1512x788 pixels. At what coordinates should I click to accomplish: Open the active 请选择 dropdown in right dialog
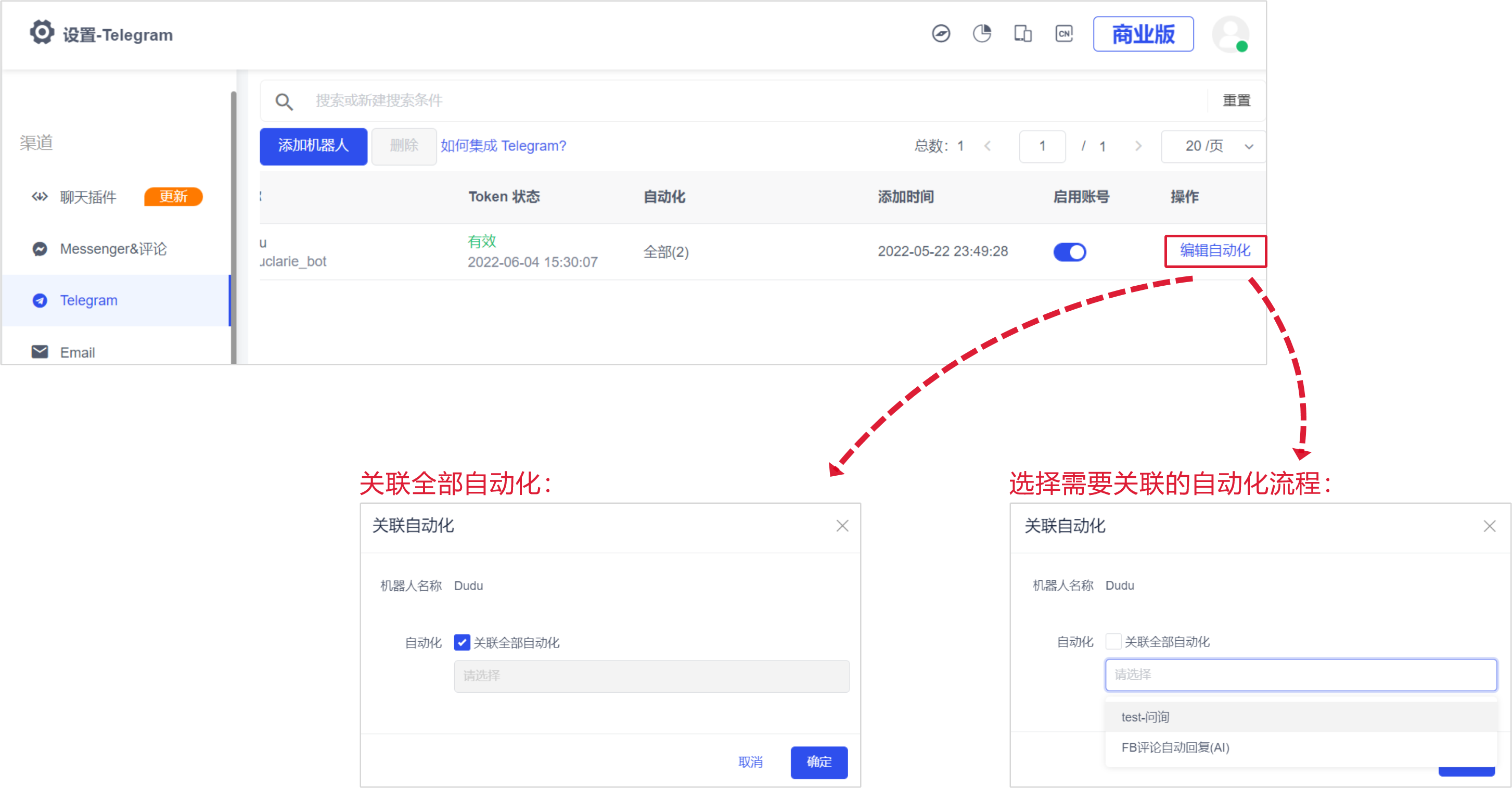pyautogui.click(x=1301, y=675)
